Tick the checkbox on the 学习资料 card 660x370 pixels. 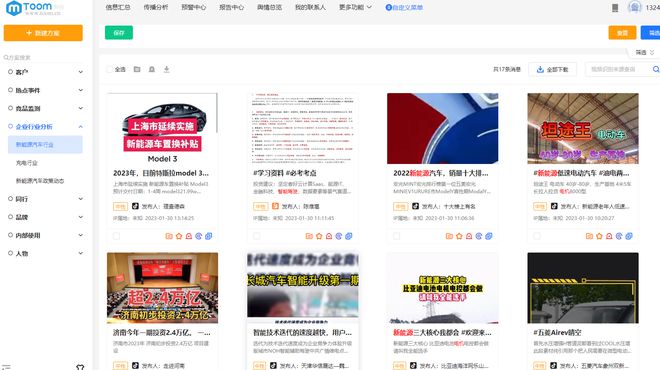click(256, 236)
